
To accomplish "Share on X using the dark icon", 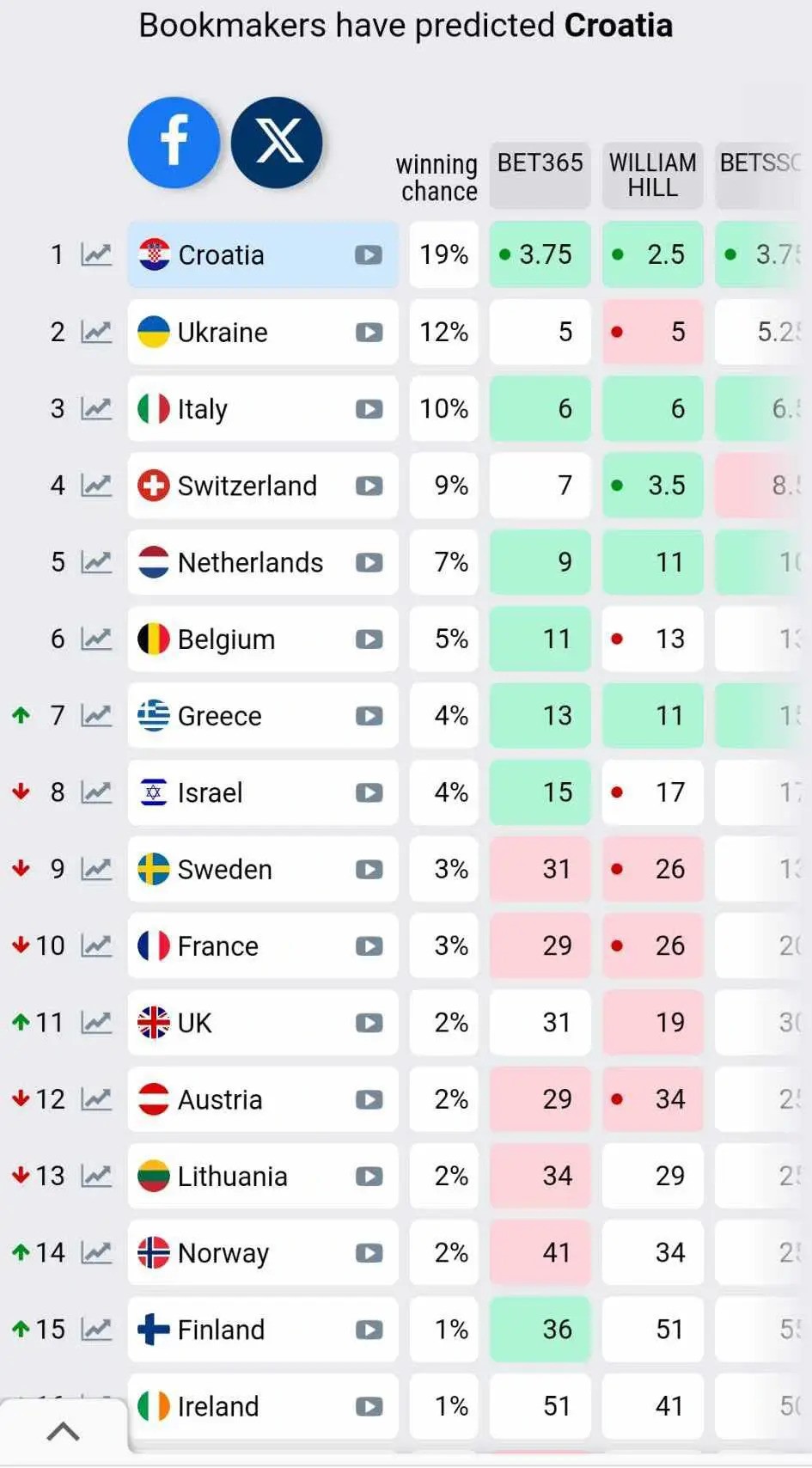I will (x=277, y=143).
